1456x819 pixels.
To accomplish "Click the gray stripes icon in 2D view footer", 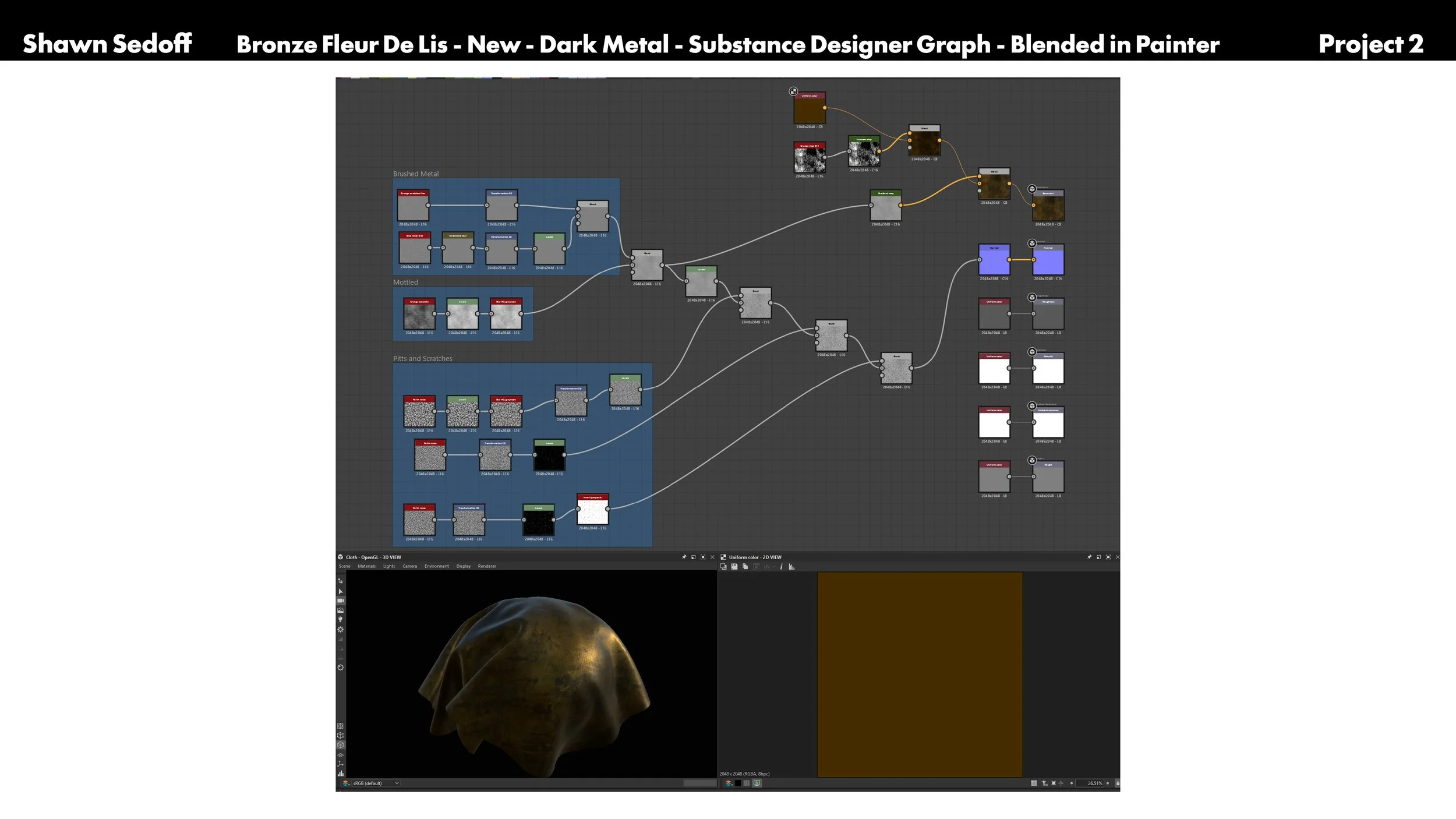I will tap(747, 783).
